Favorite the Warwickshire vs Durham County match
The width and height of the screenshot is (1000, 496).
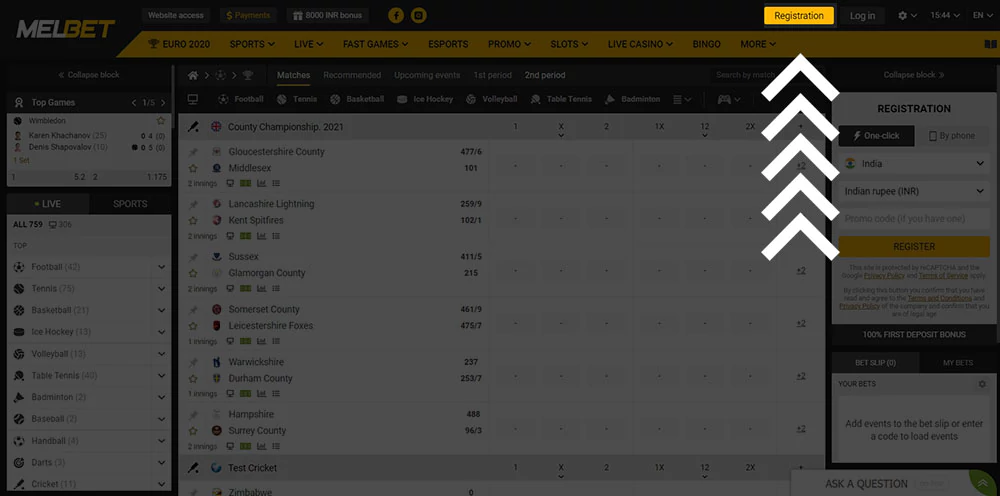click(x=193, y=378)
